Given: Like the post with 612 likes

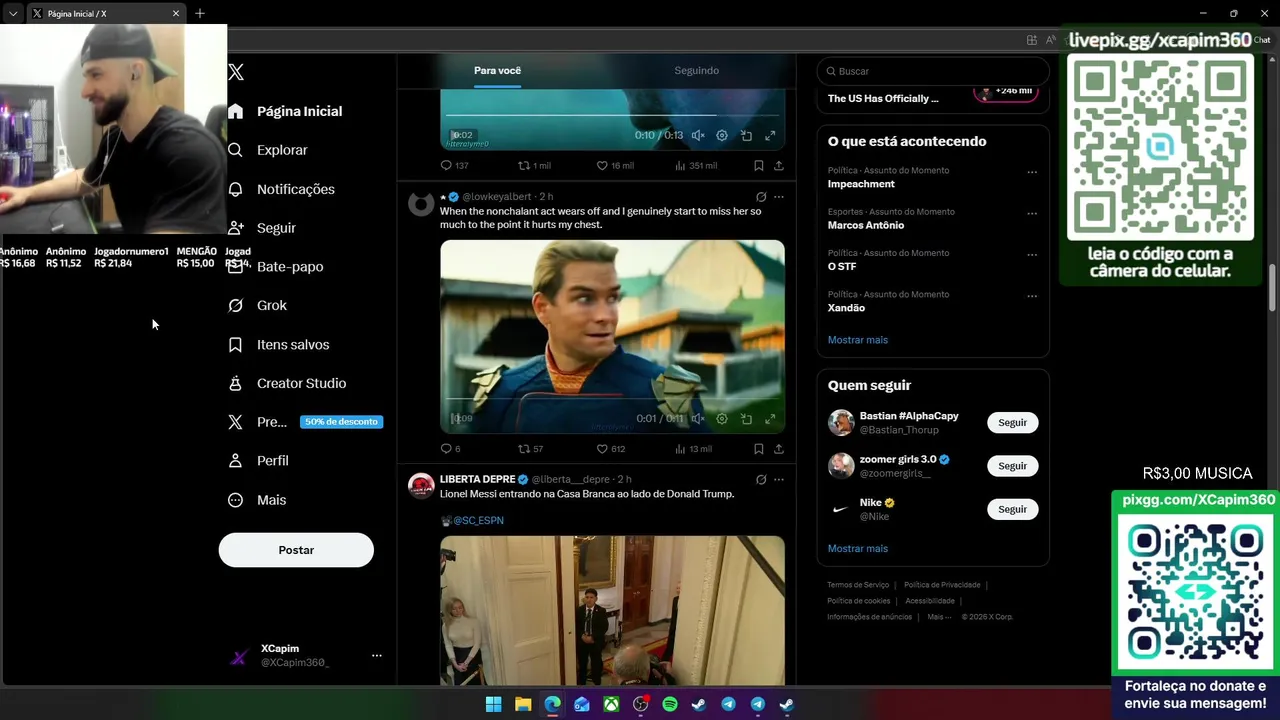Looking at the screenshot, I should click(610, 449).
